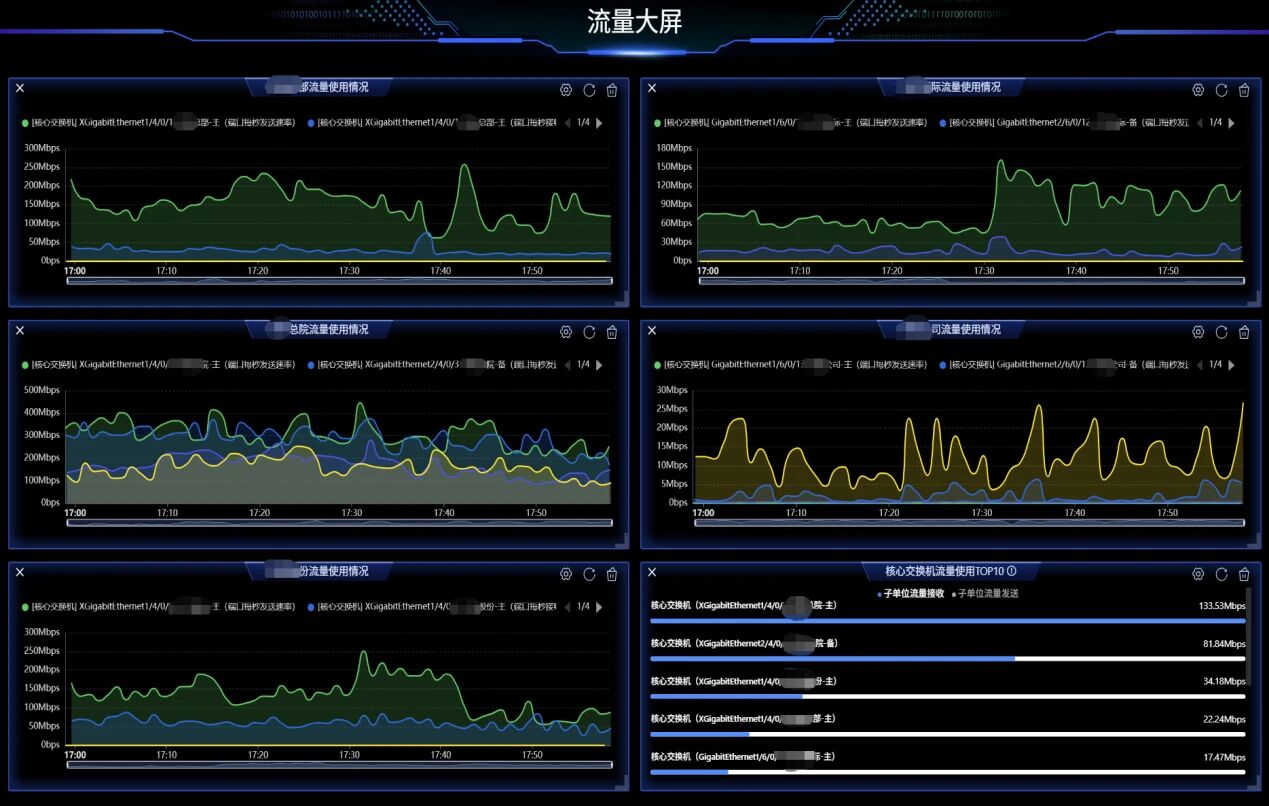Image resolution: width=1269 pixels, height=806 pixels.
Task: Close the 总院流量使用情况 panel with X
Action: [20, 330]
